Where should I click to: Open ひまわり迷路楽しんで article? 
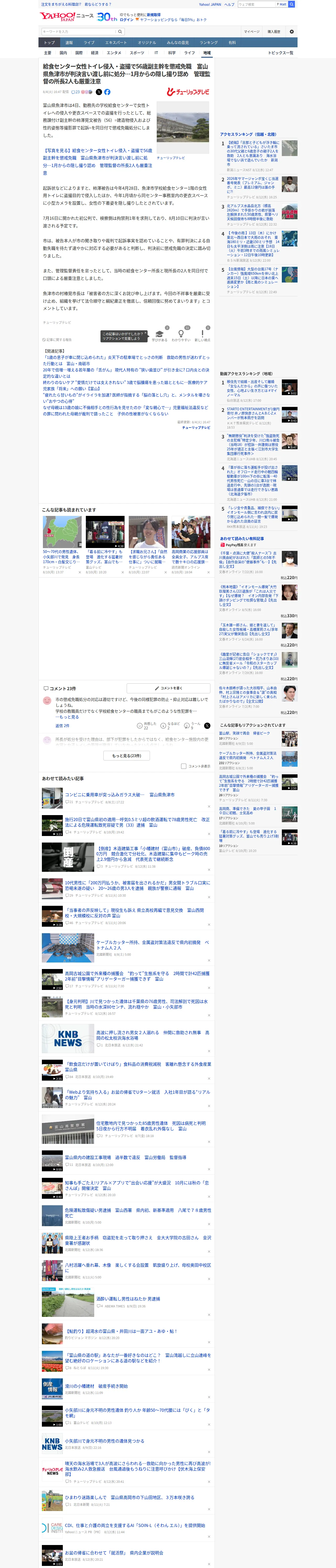pos(129,1498)
